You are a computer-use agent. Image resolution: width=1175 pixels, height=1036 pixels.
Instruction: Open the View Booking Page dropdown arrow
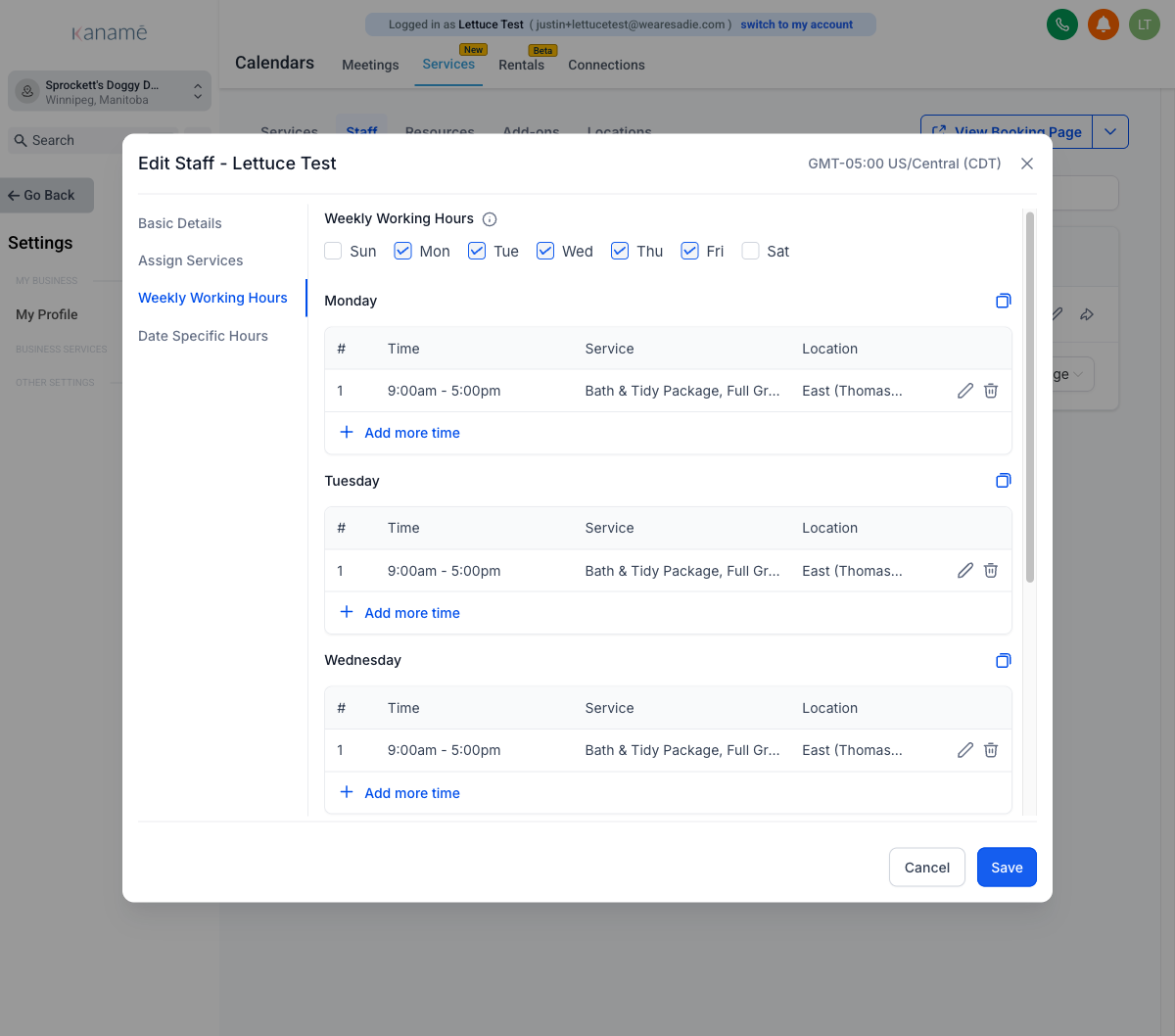pyautogui.click(x=1110, y=131)
